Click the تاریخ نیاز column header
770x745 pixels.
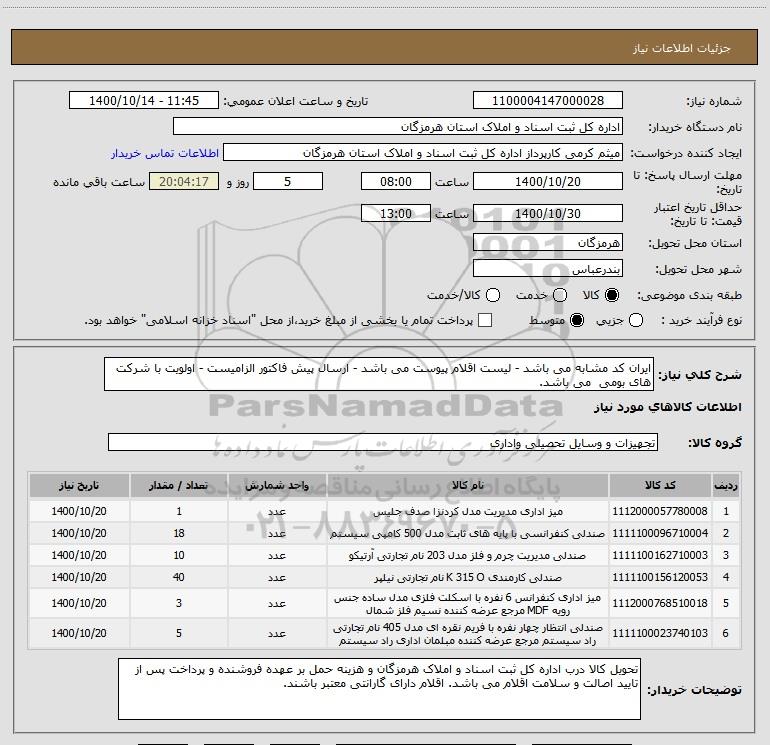pos(79,485)
